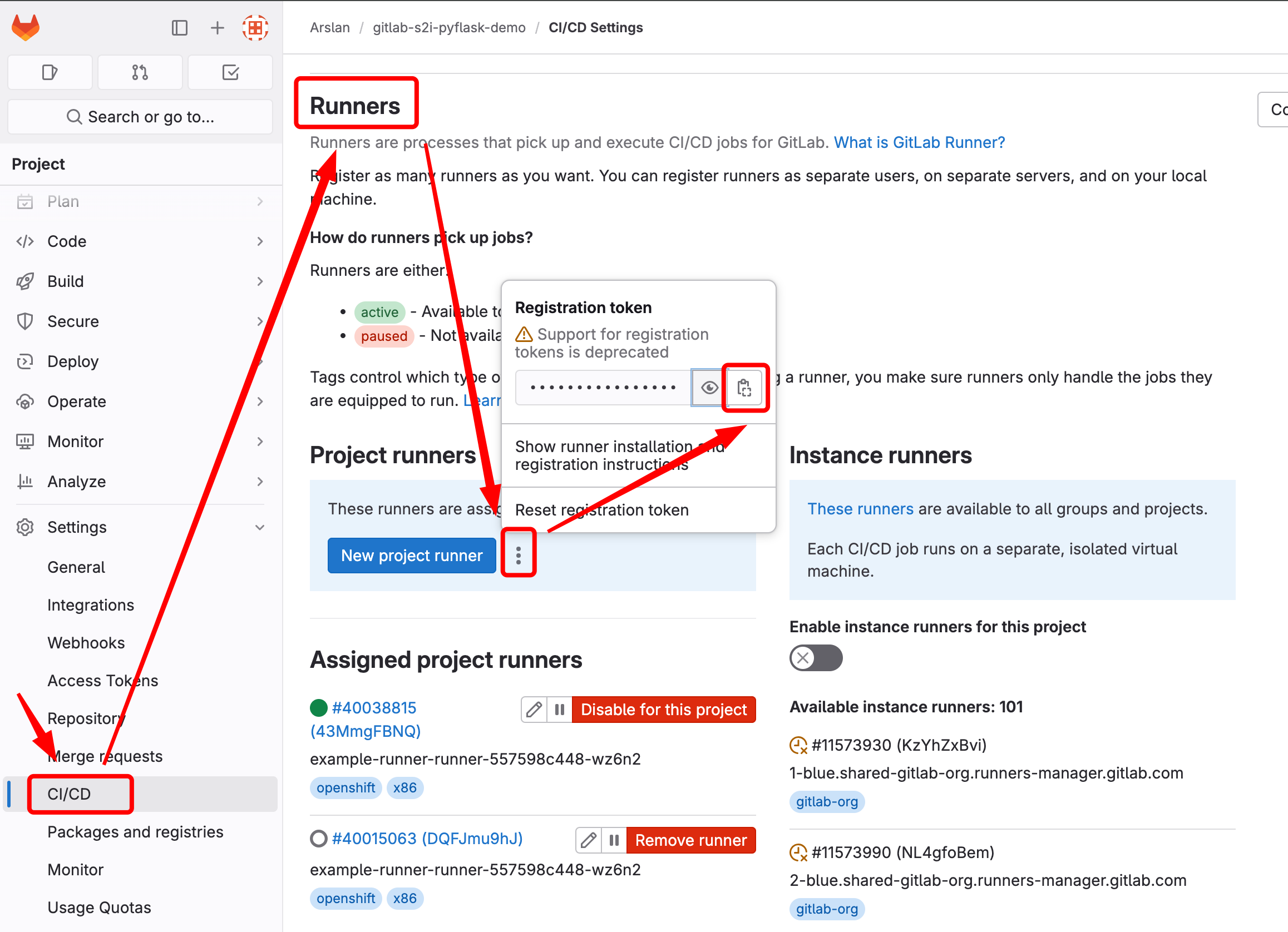Click the Settings gear icon in sidebar

tap(25, 527)
